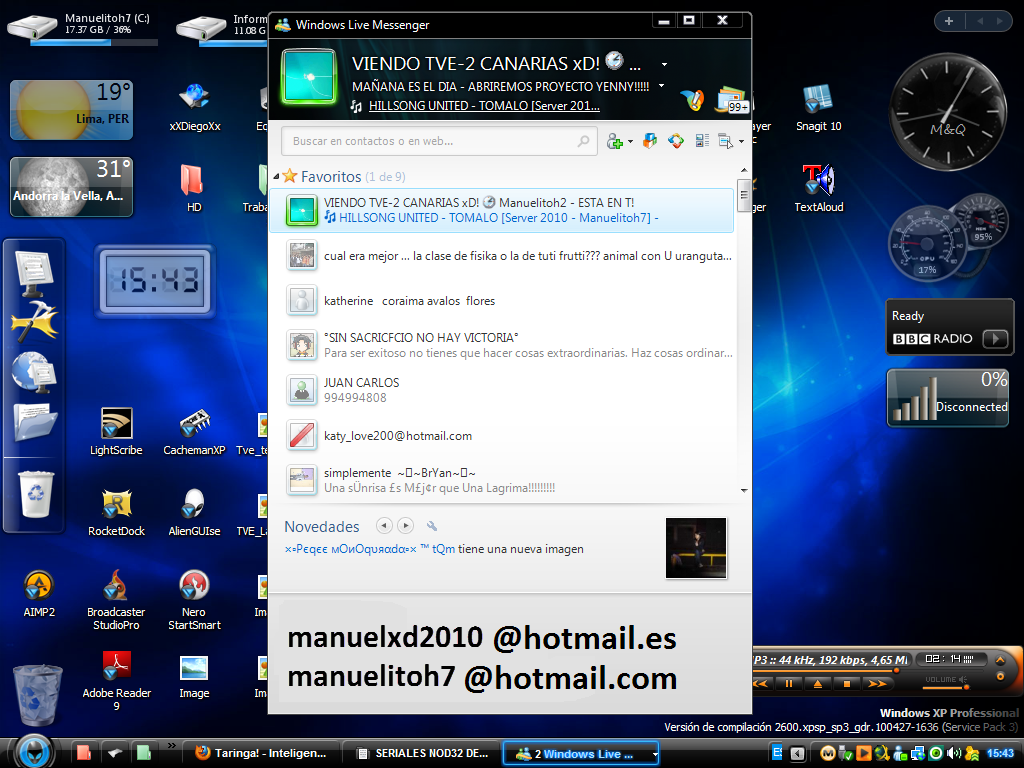Open CachemanXP desktop icon
This screenshot has height=768, width=1024.
pos(194,431)
